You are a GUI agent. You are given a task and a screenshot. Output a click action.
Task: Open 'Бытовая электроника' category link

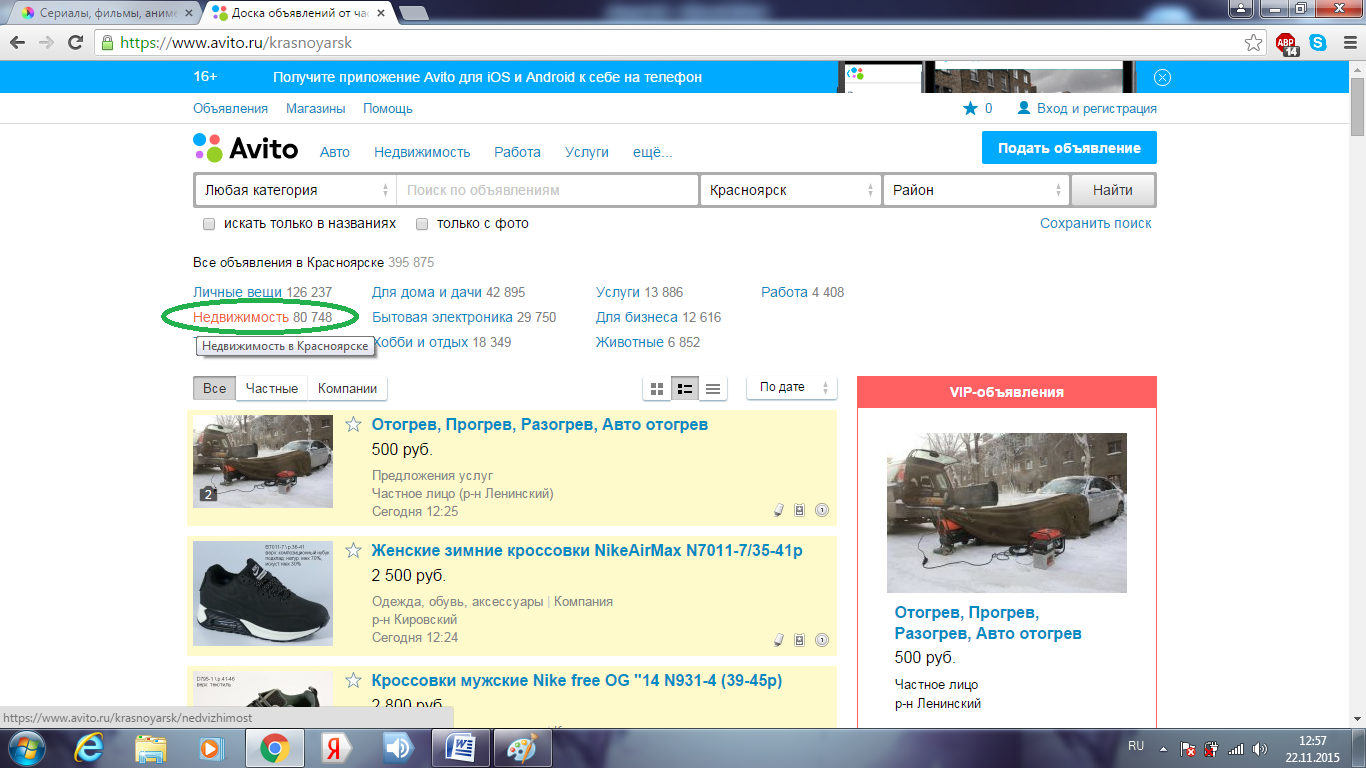442,317
